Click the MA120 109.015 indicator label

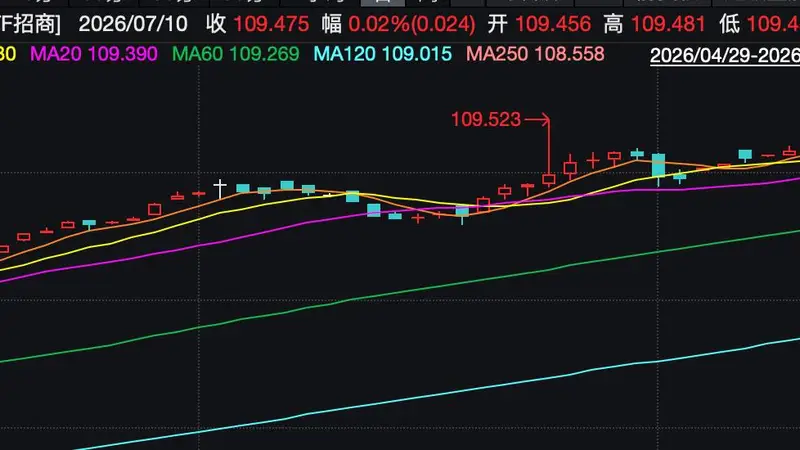(x=383, y=54)
